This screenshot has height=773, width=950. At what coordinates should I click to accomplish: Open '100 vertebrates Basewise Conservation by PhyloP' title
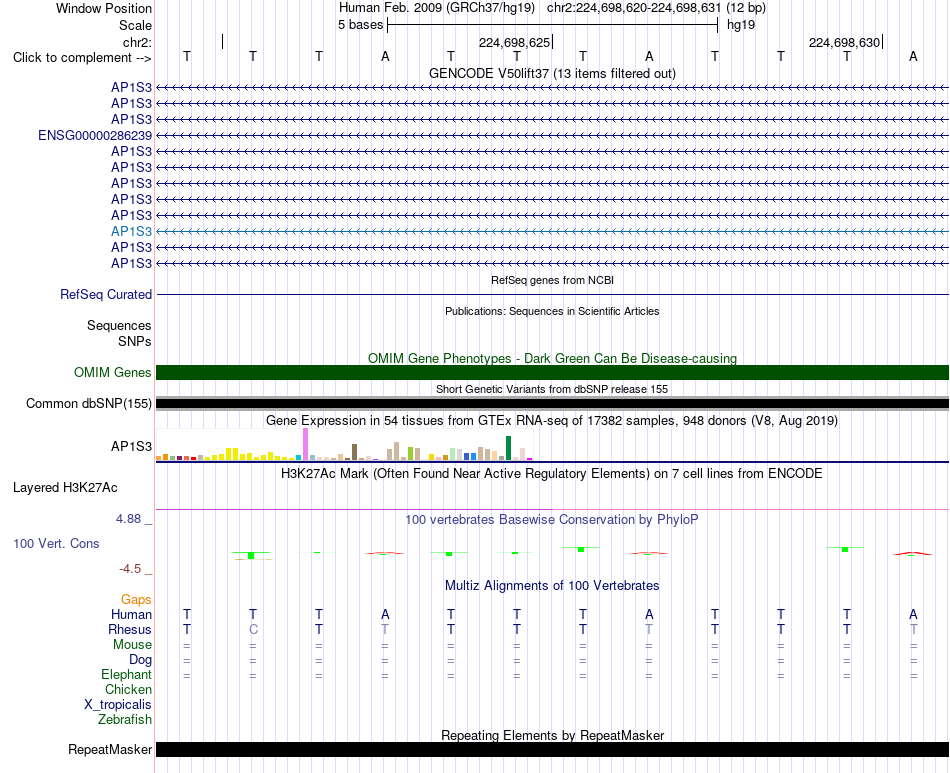coord(552,520)
